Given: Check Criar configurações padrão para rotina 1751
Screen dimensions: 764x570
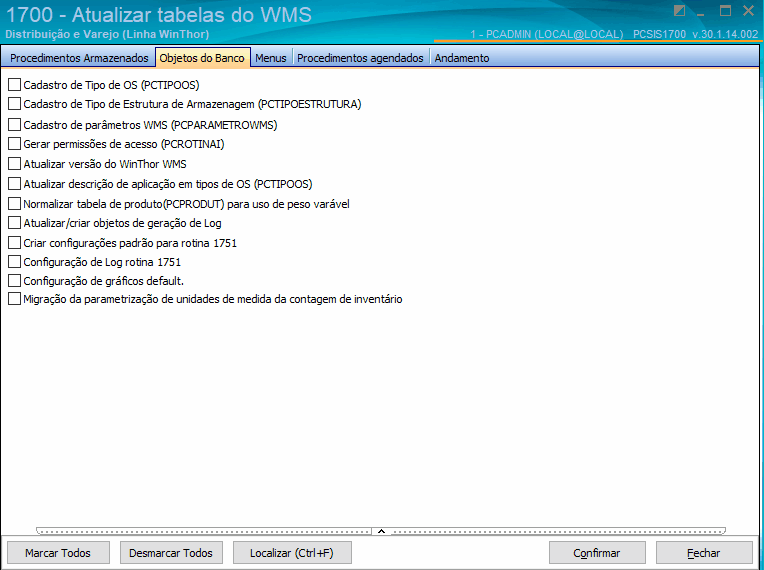Looking at the screenshot, I should pos(15,243).
